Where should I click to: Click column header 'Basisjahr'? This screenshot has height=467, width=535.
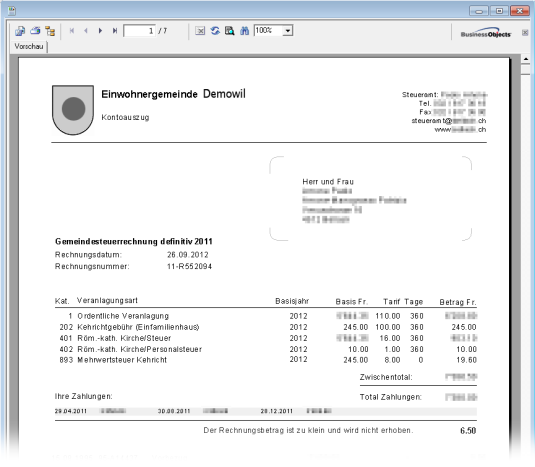point(292,301)
